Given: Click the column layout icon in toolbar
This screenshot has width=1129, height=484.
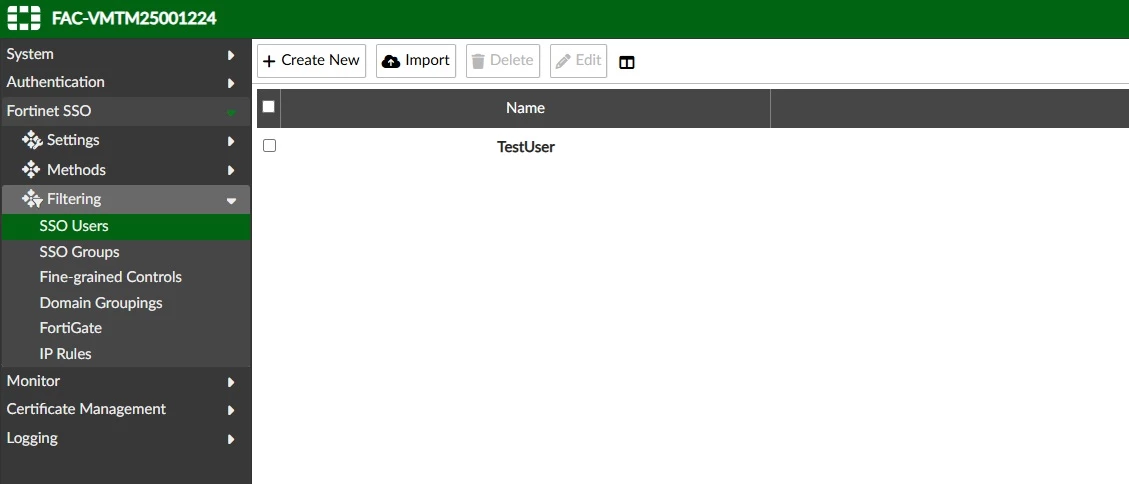Looking at the screenshot, I should [626, 63].
